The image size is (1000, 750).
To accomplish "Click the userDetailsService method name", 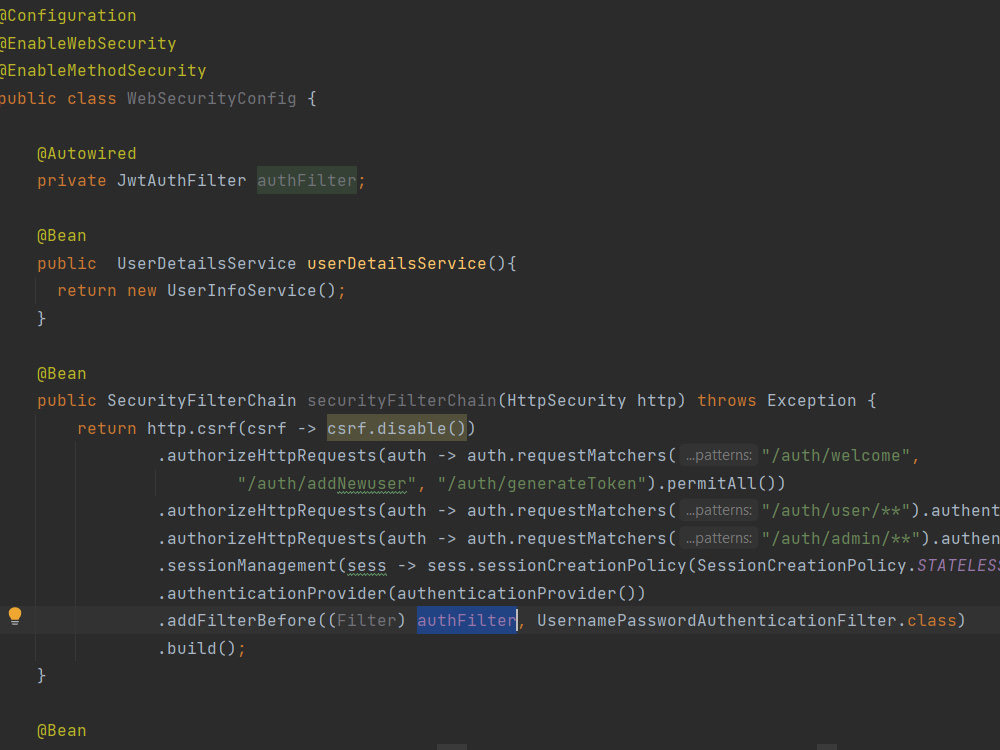I will click(397, 263).
